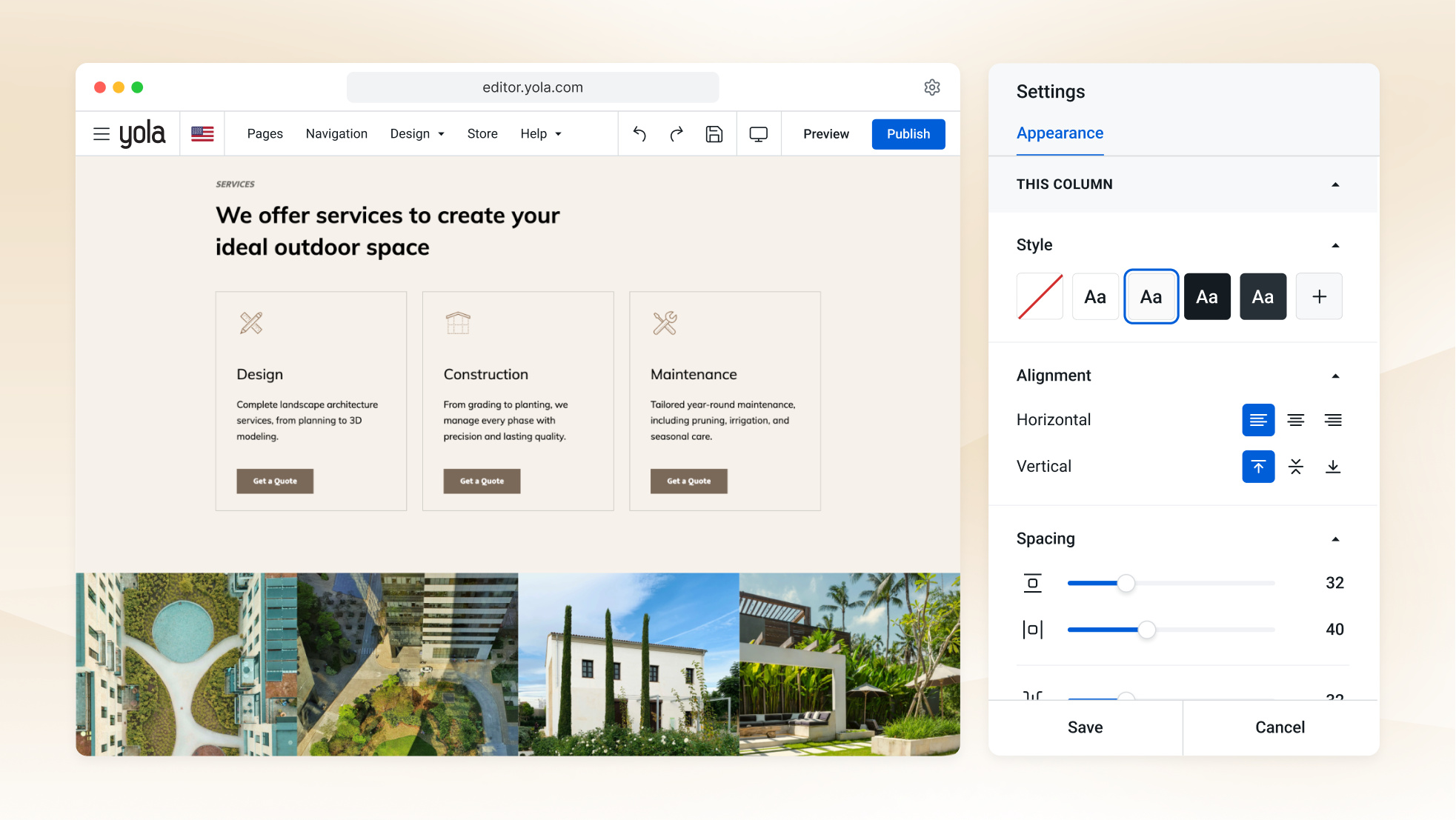
Task: Publish the website
Action: 908,134
